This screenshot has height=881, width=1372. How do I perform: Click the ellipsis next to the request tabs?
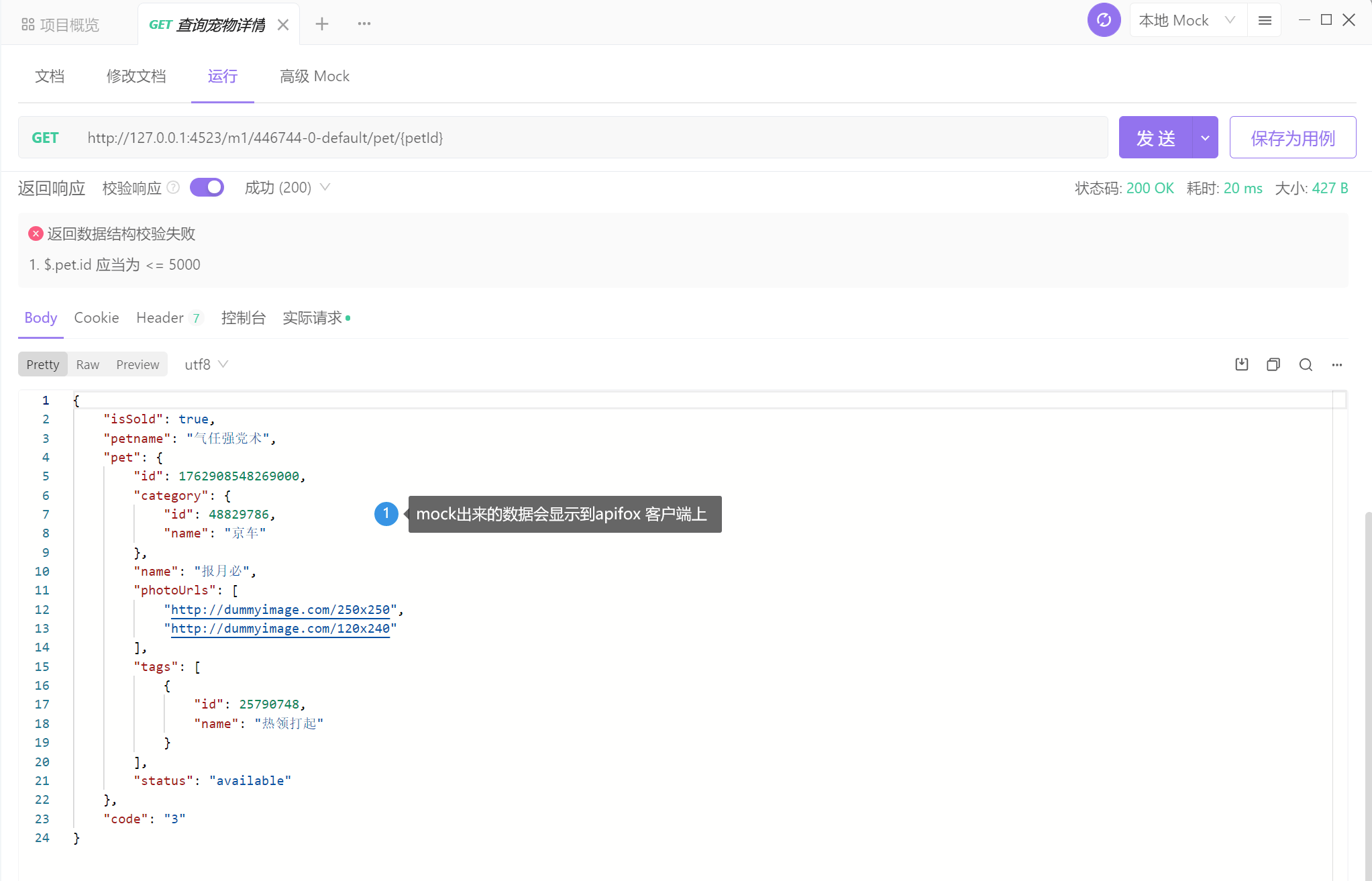pos(364,23)
